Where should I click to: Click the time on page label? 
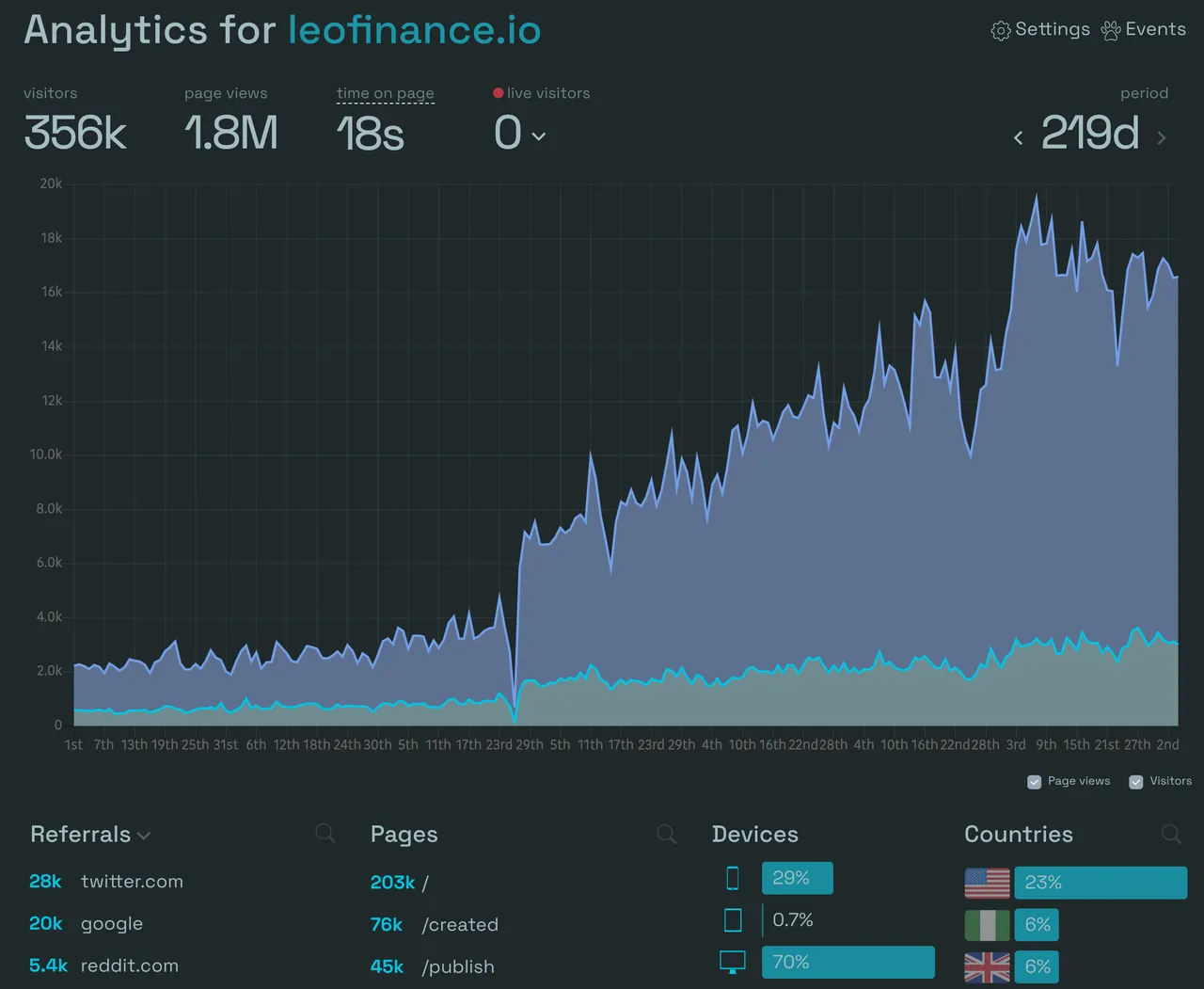(x=386, y=93)
